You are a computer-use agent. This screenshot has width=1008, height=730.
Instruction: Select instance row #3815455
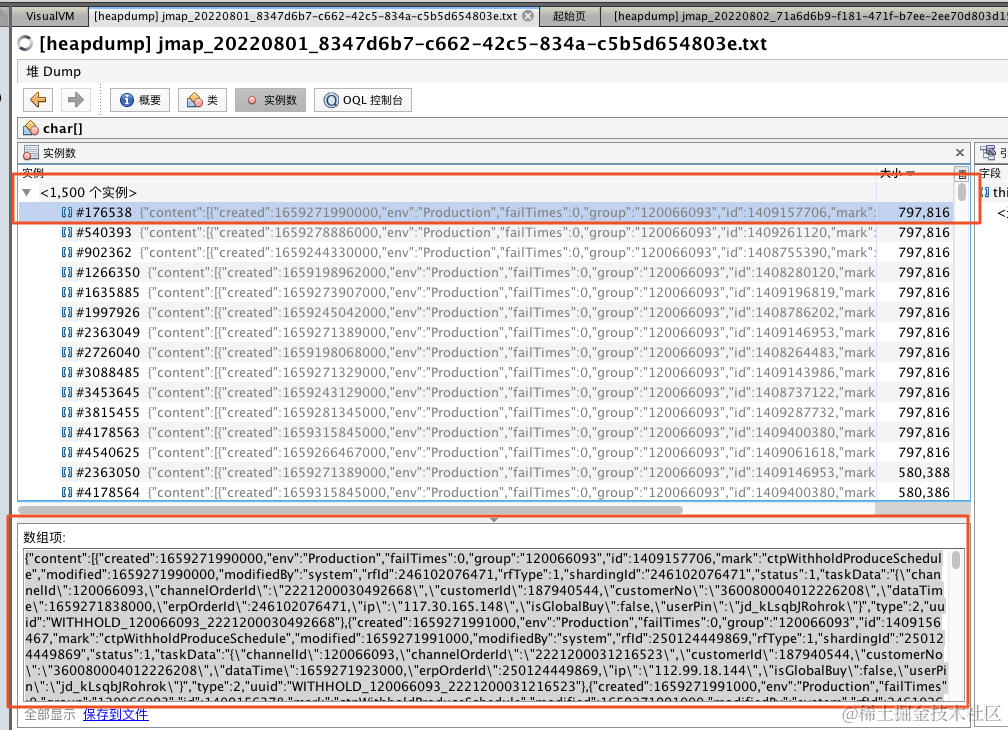485,412
